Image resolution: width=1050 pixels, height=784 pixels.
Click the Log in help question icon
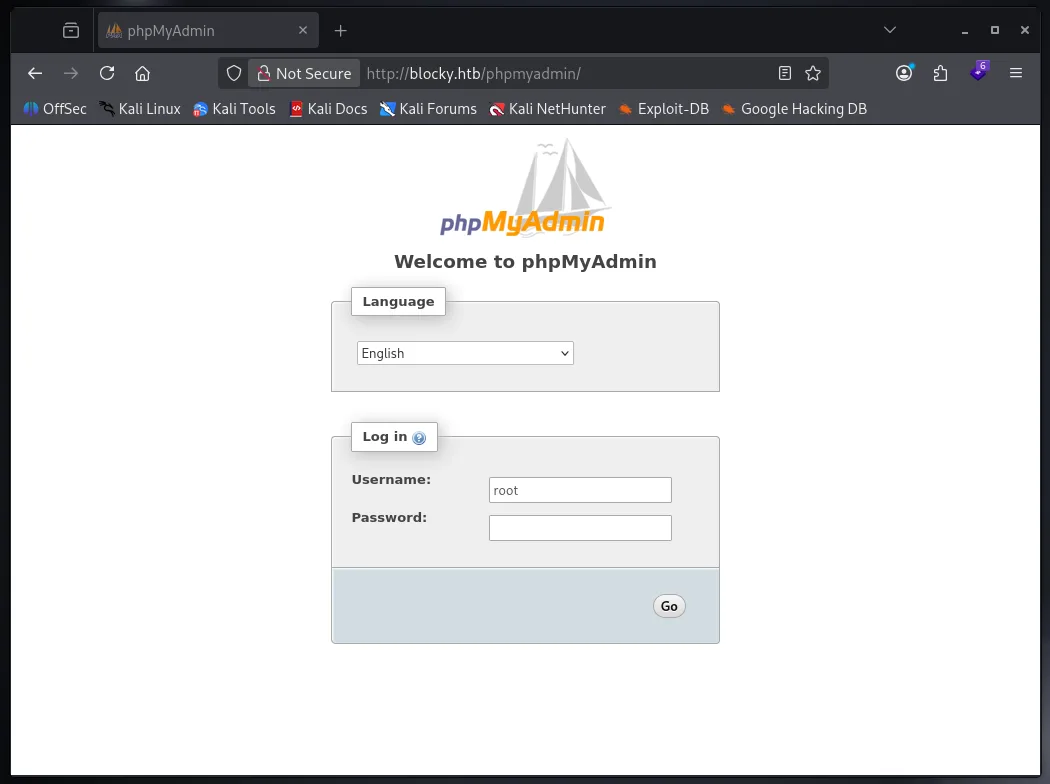pyautogui.click(x=419, y=438)
